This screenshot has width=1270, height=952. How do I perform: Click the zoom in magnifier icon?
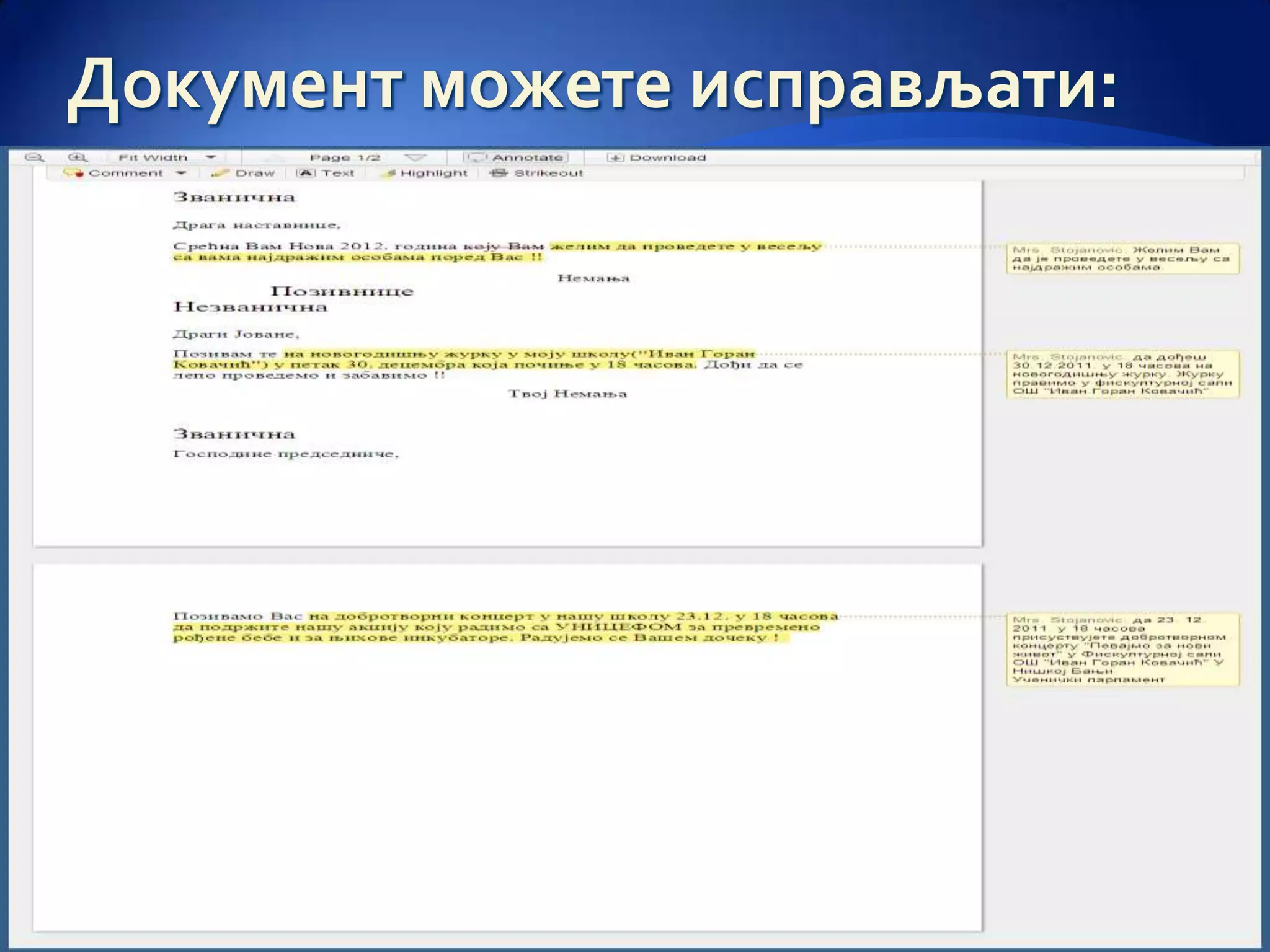click(78, 158)
